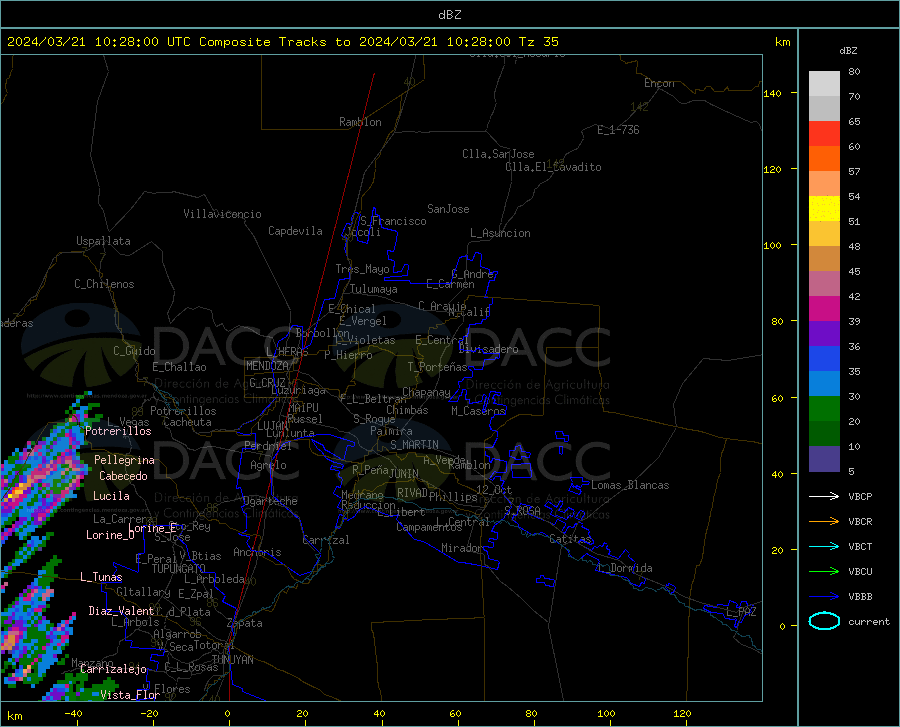
Task: Click the LUJAN map label
Action: pyautogui.click(x=272, y=426)
